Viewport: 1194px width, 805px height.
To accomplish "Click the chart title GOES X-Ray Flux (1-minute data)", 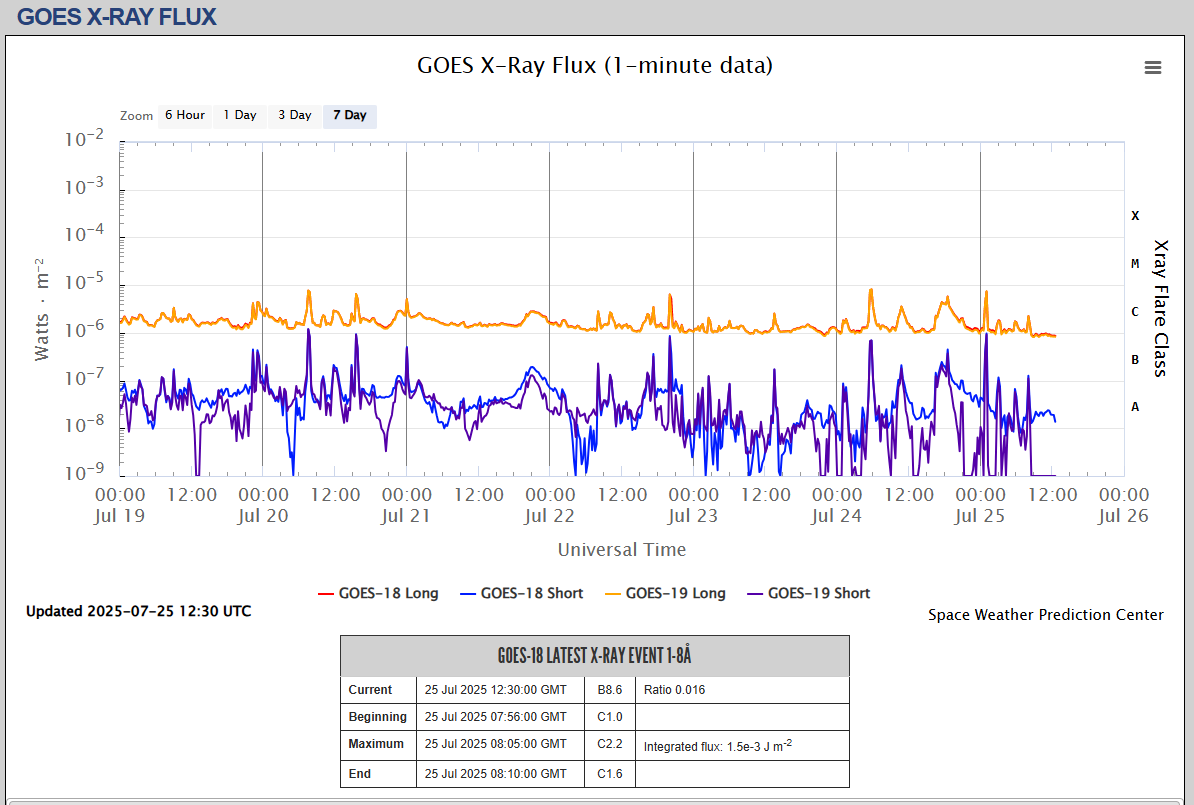I will click(595, 65).
